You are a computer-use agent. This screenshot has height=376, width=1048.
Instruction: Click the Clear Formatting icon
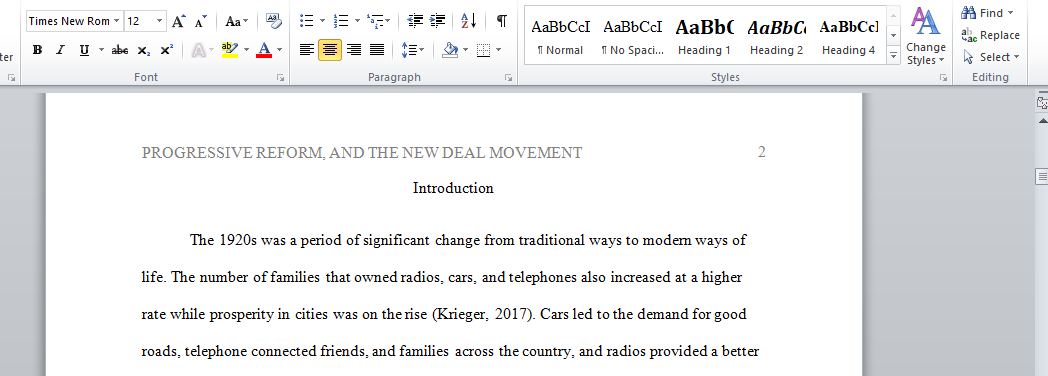point(273,21)
